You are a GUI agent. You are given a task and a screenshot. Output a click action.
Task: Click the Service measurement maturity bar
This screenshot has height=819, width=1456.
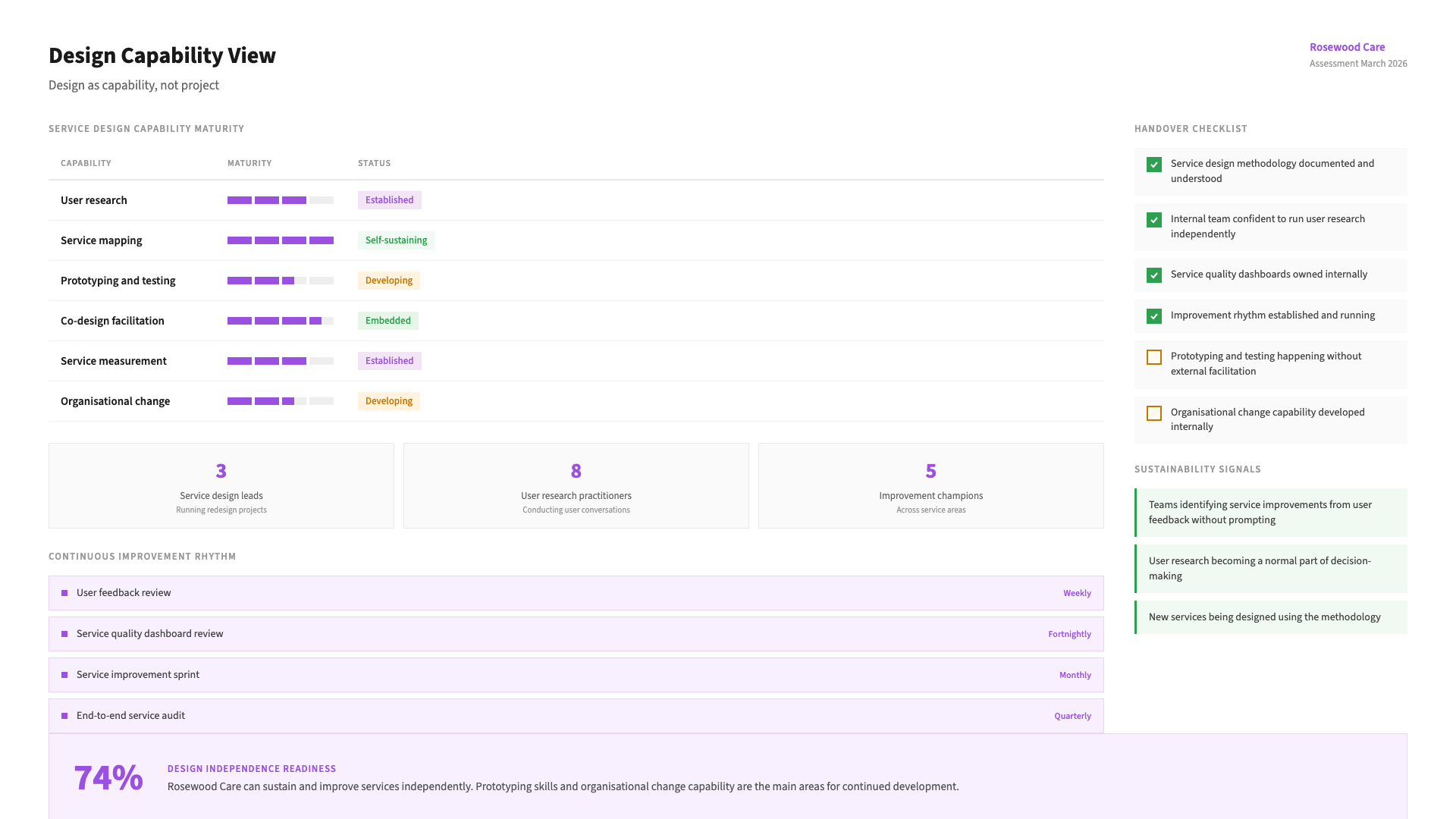(x=281, y=361)
